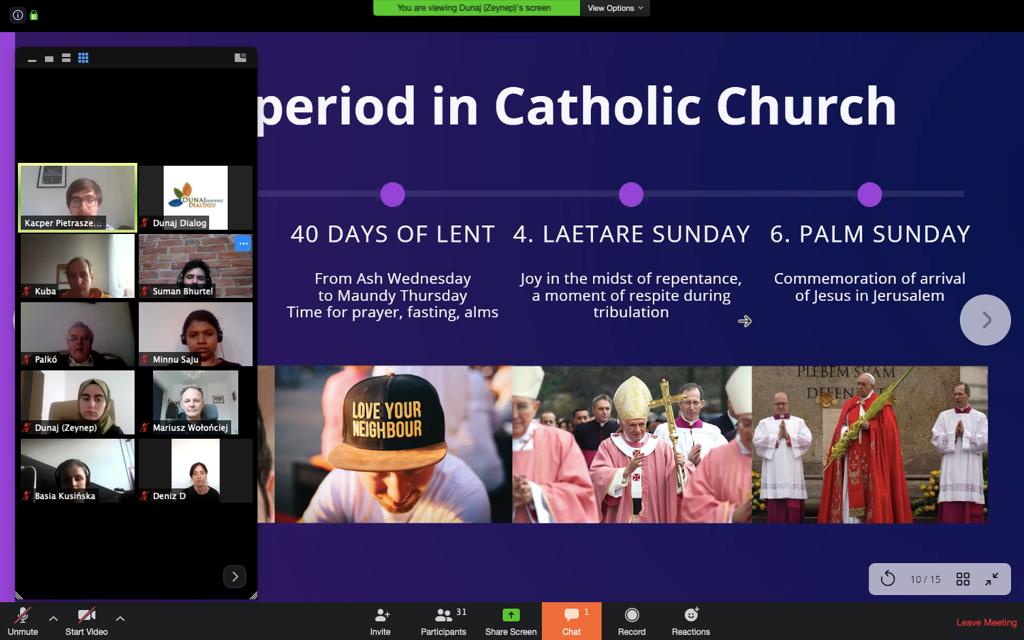Open the Chat panel
This screenshot has height=640, width=1024.
pos(571,621)
